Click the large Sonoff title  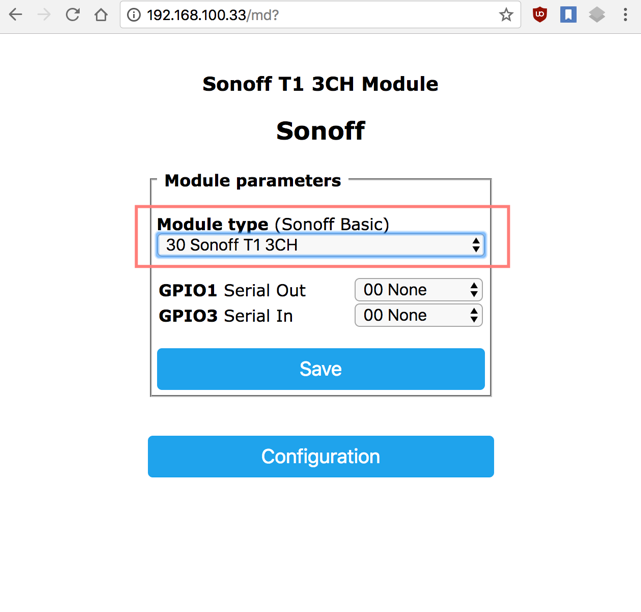(320, 131)
